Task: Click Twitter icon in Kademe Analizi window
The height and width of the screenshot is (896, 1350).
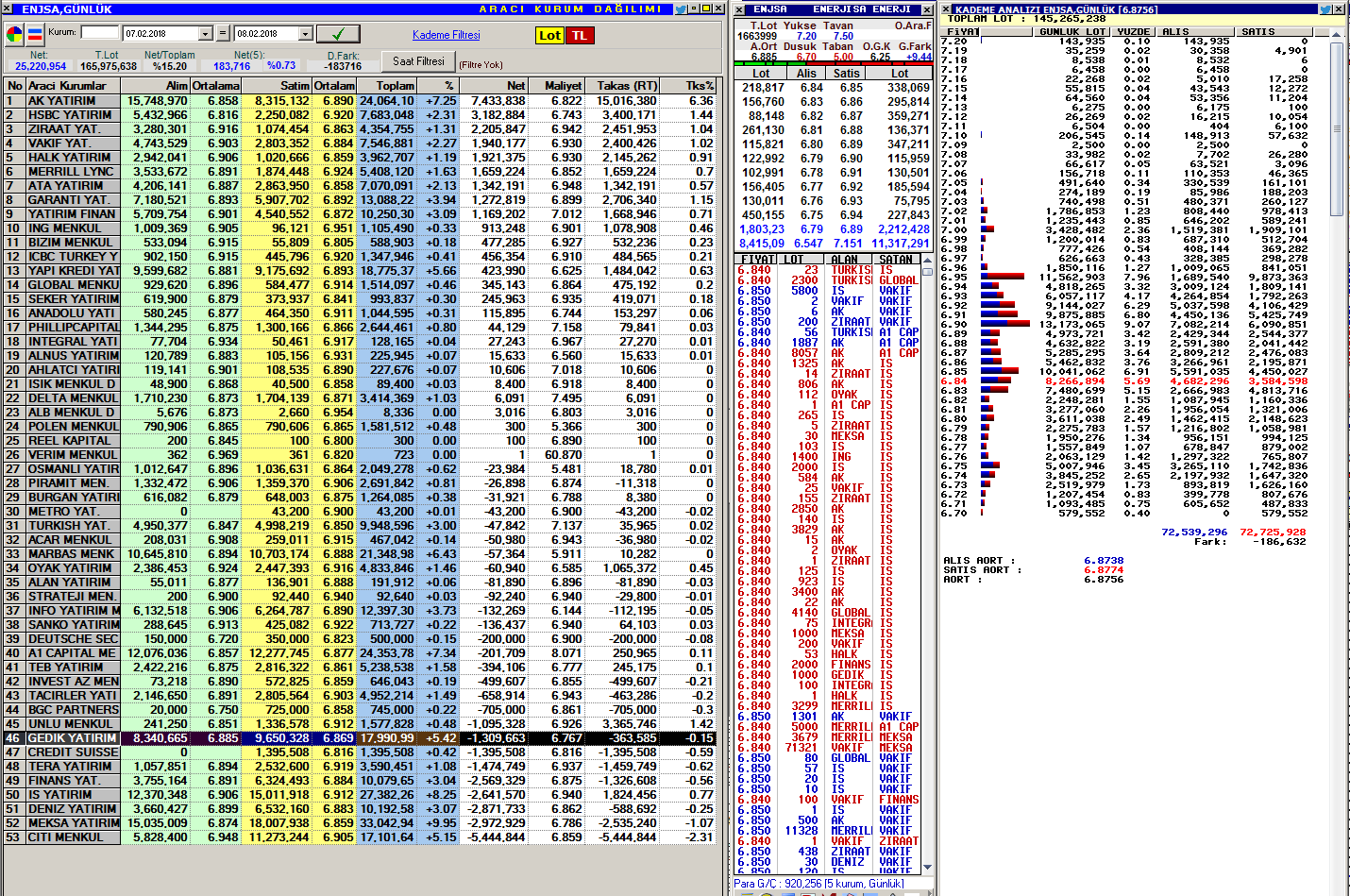Action: 1325,8
